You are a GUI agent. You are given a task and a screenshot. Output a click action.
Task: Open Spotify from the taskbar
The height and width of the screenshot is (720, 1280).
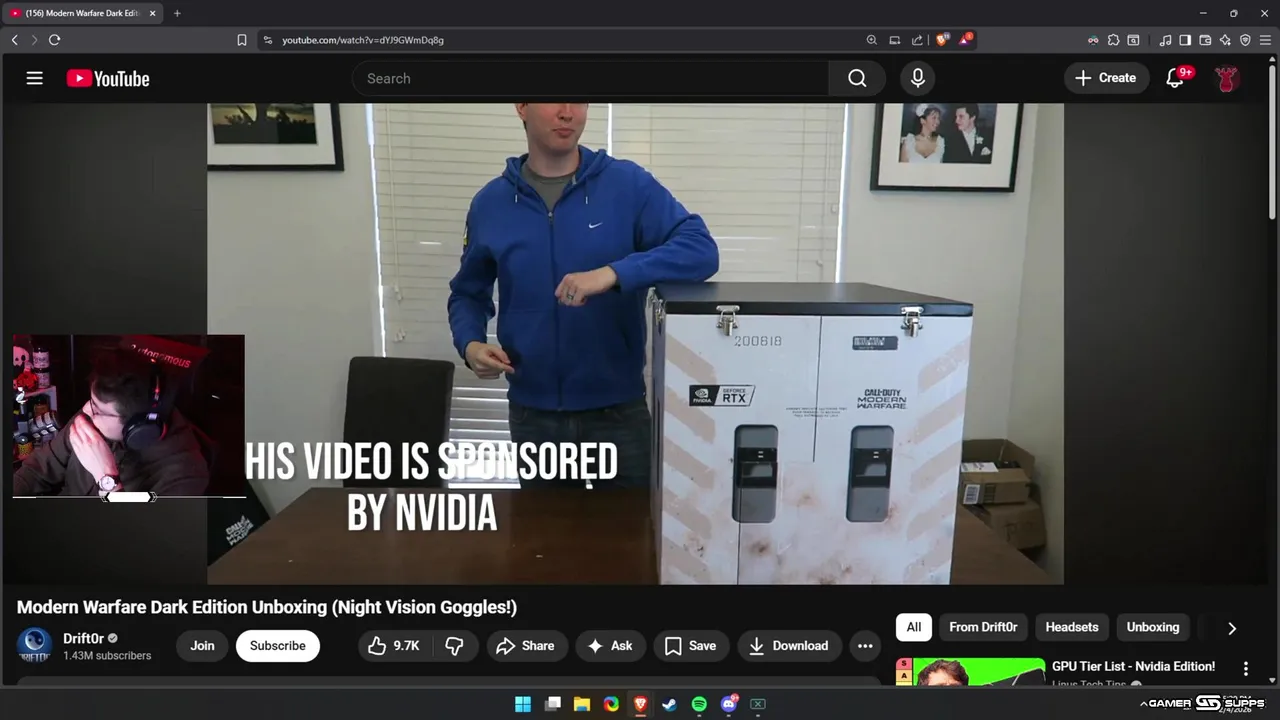coord(699,704)
